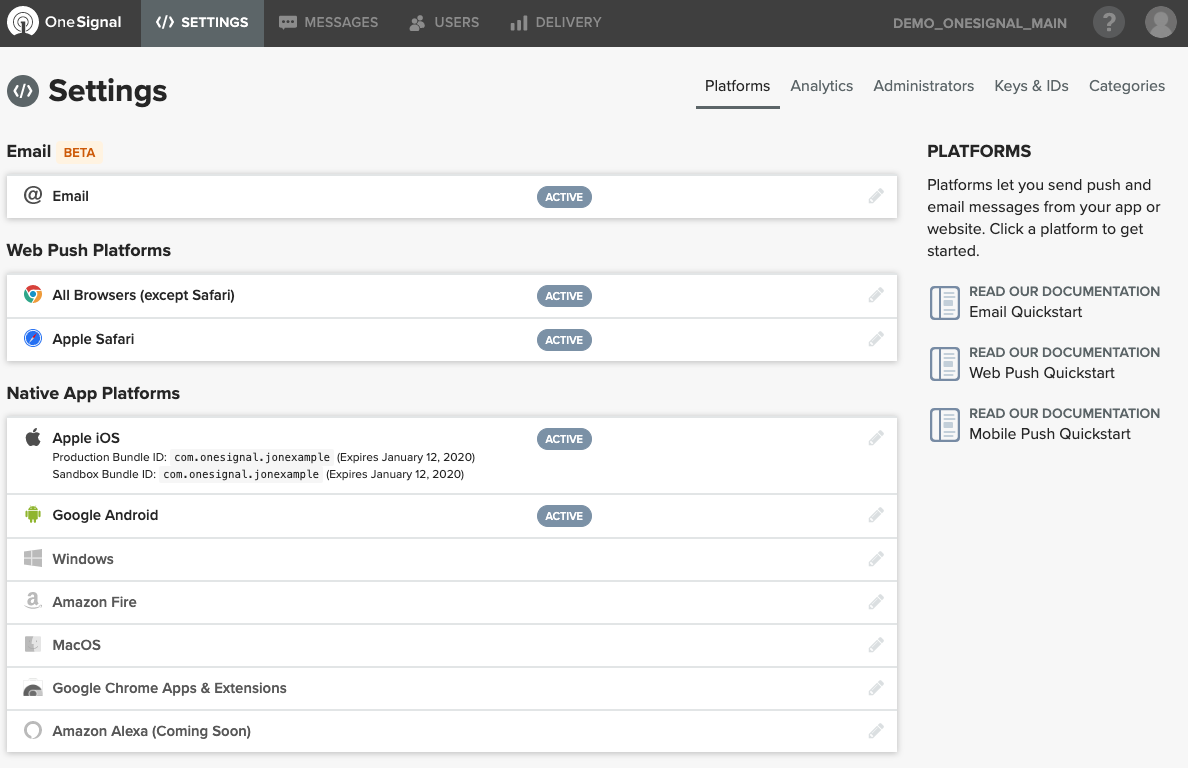This screenshot has width=1188, height=768.
Task: Click ACTIVE badge on Apple Safari row
Action: point(564,340)
